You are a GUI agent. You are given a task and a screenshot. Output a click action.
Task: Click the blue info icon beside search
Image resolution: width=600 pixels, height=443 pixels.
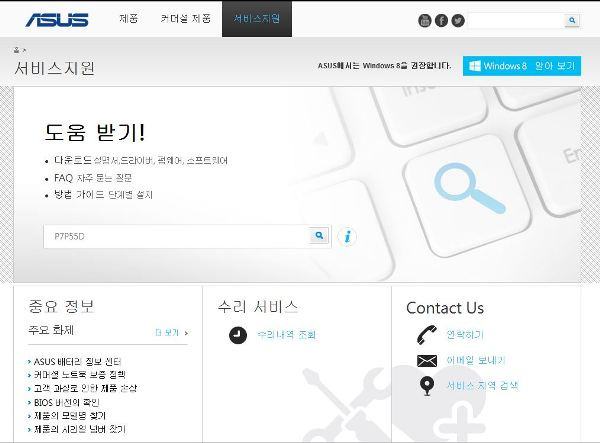pyautogui.click(x=347, y=236)
